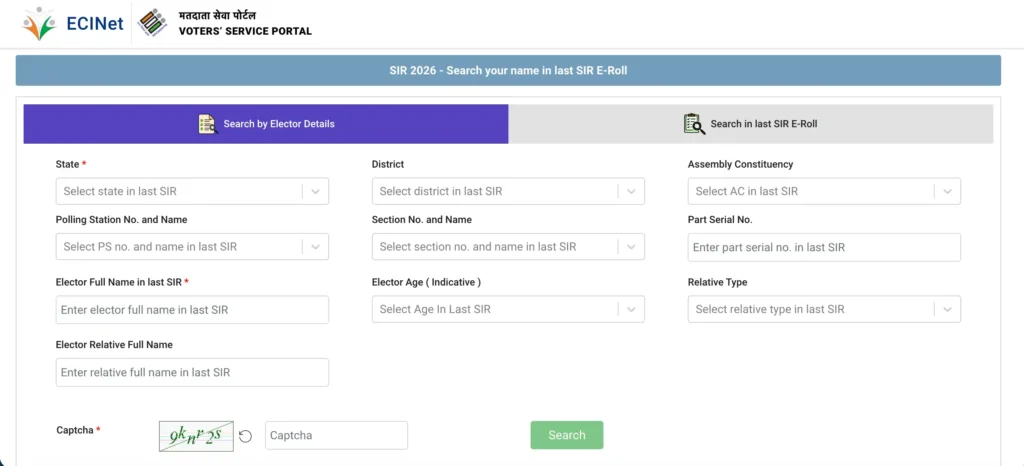Viewport: 1024px width, 466px height.
Task: Click the captcha image
Action: coord(196,436)
